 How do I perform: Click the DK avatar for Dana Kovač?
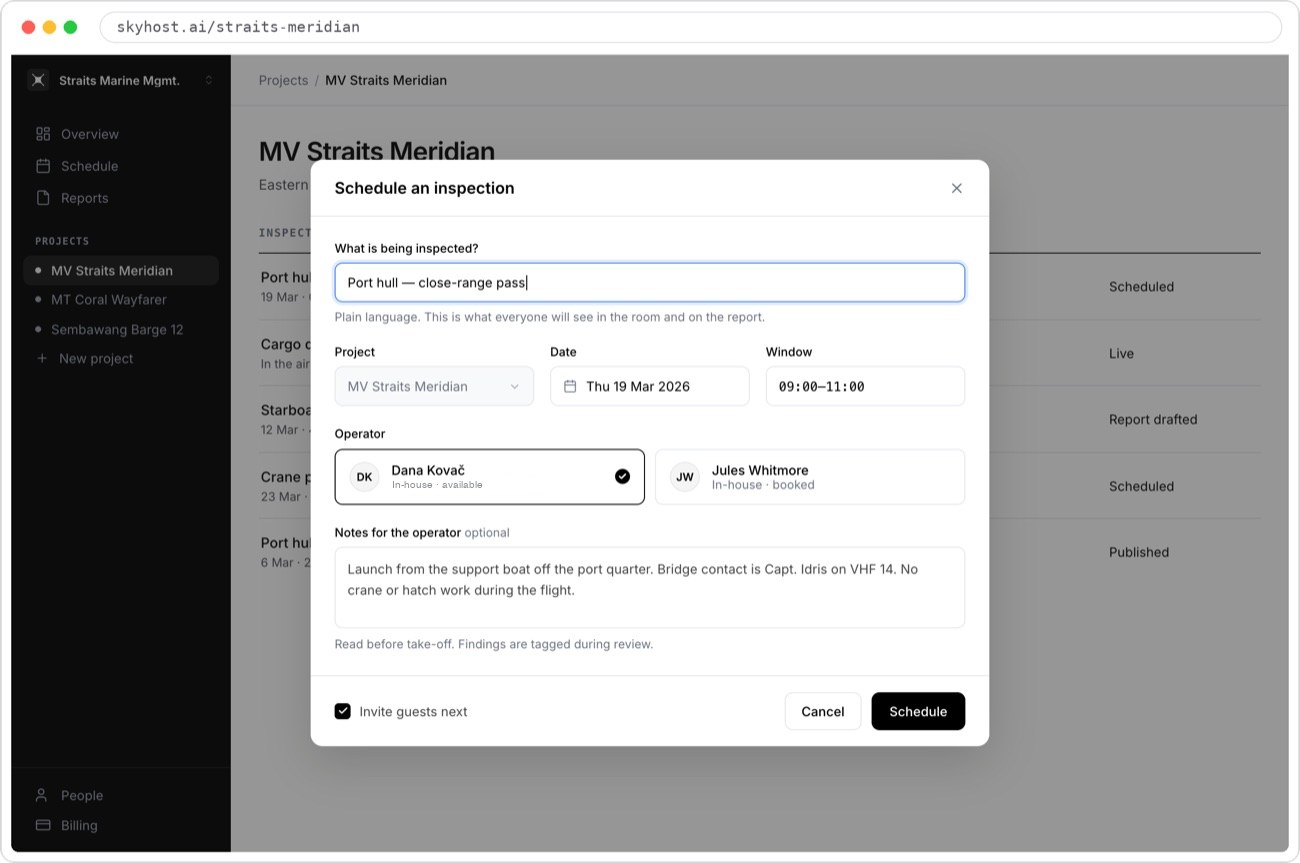364,477
